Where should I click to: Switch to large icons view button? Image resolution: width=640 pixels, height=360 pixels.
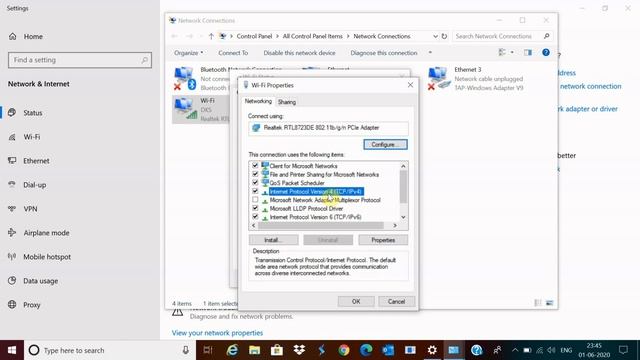point(549,303)
